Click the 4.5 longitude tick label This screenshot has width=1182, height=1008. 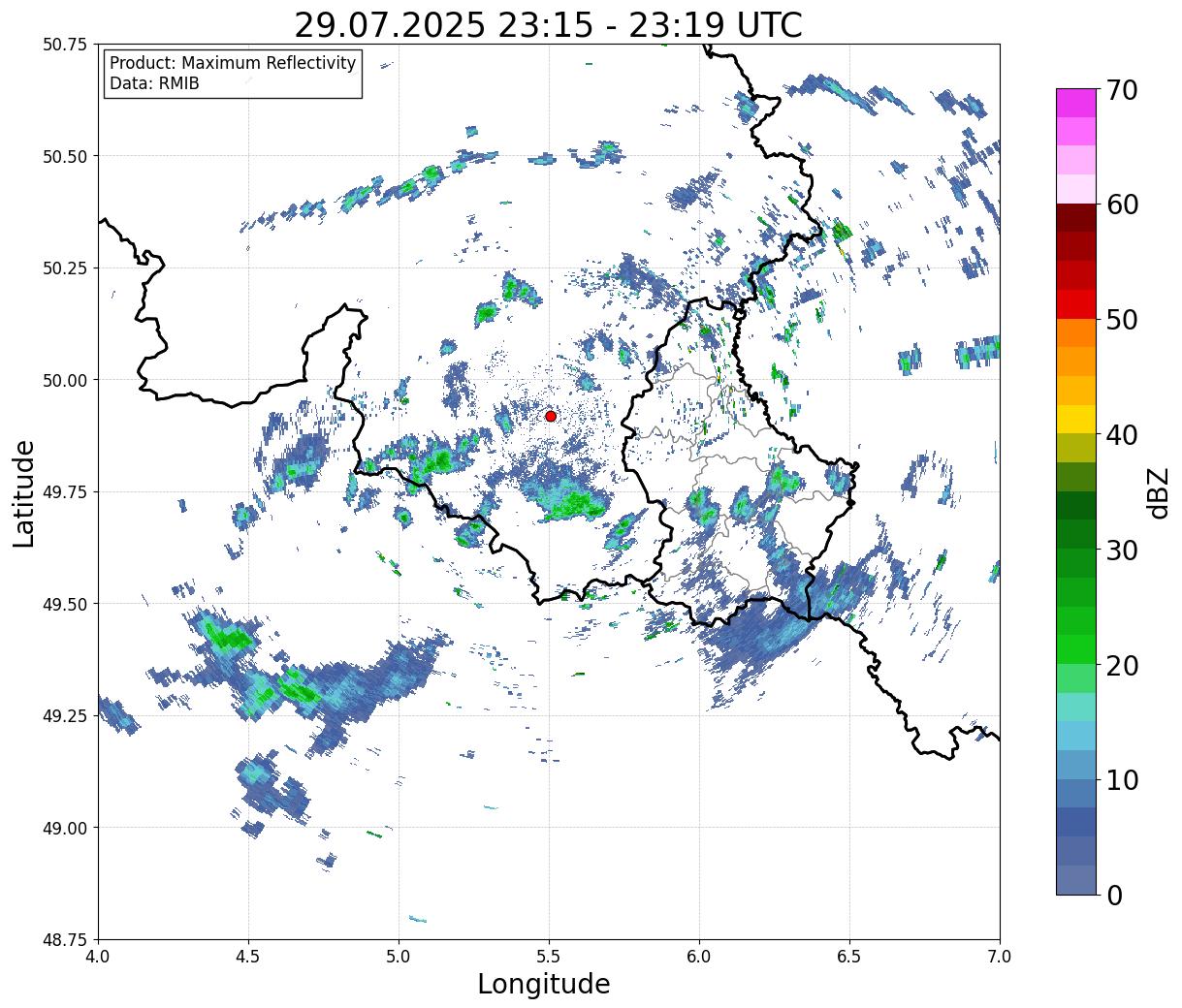point(248,957)
